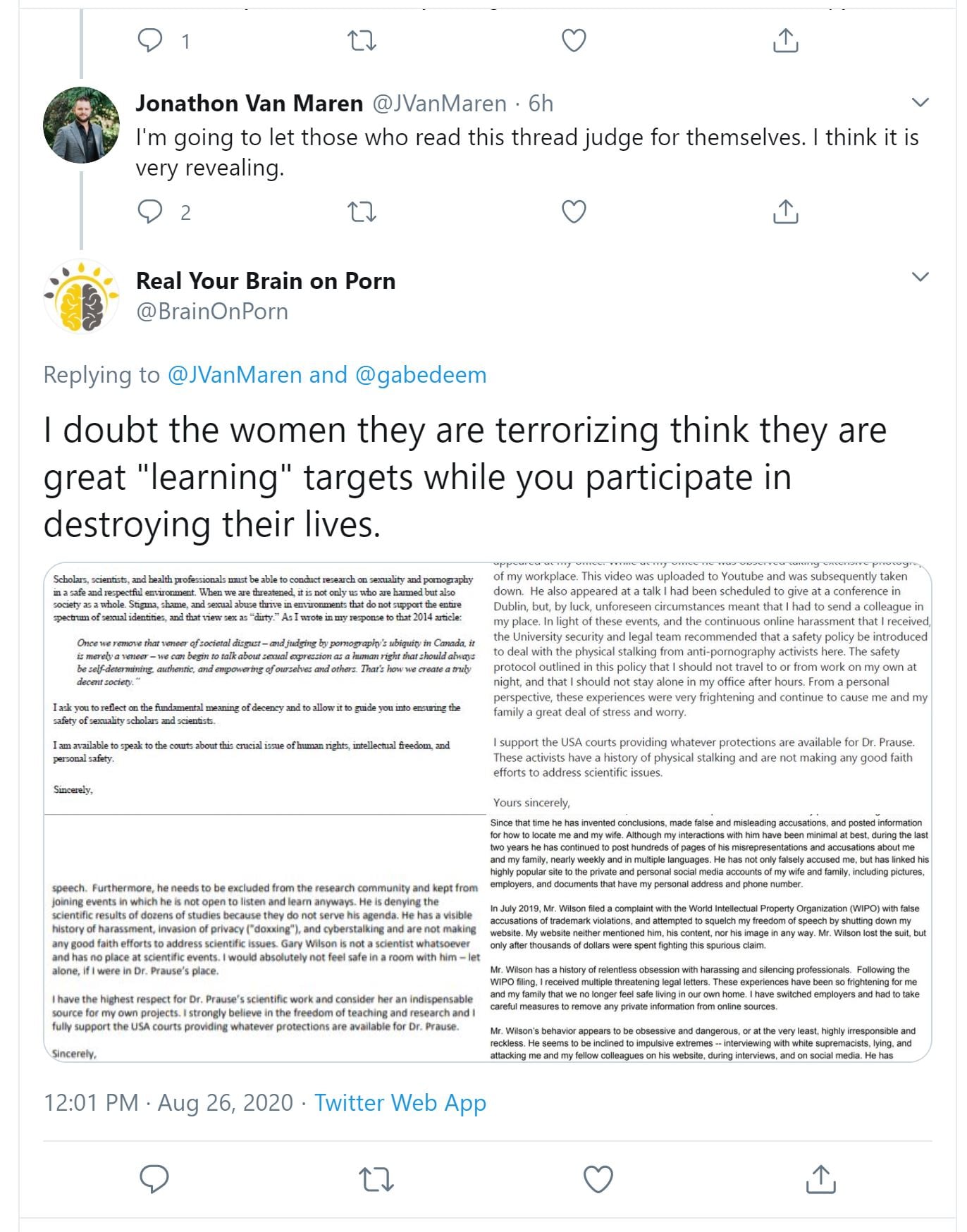Like Jonathon Van Maren's tweet

click(574, 211)
